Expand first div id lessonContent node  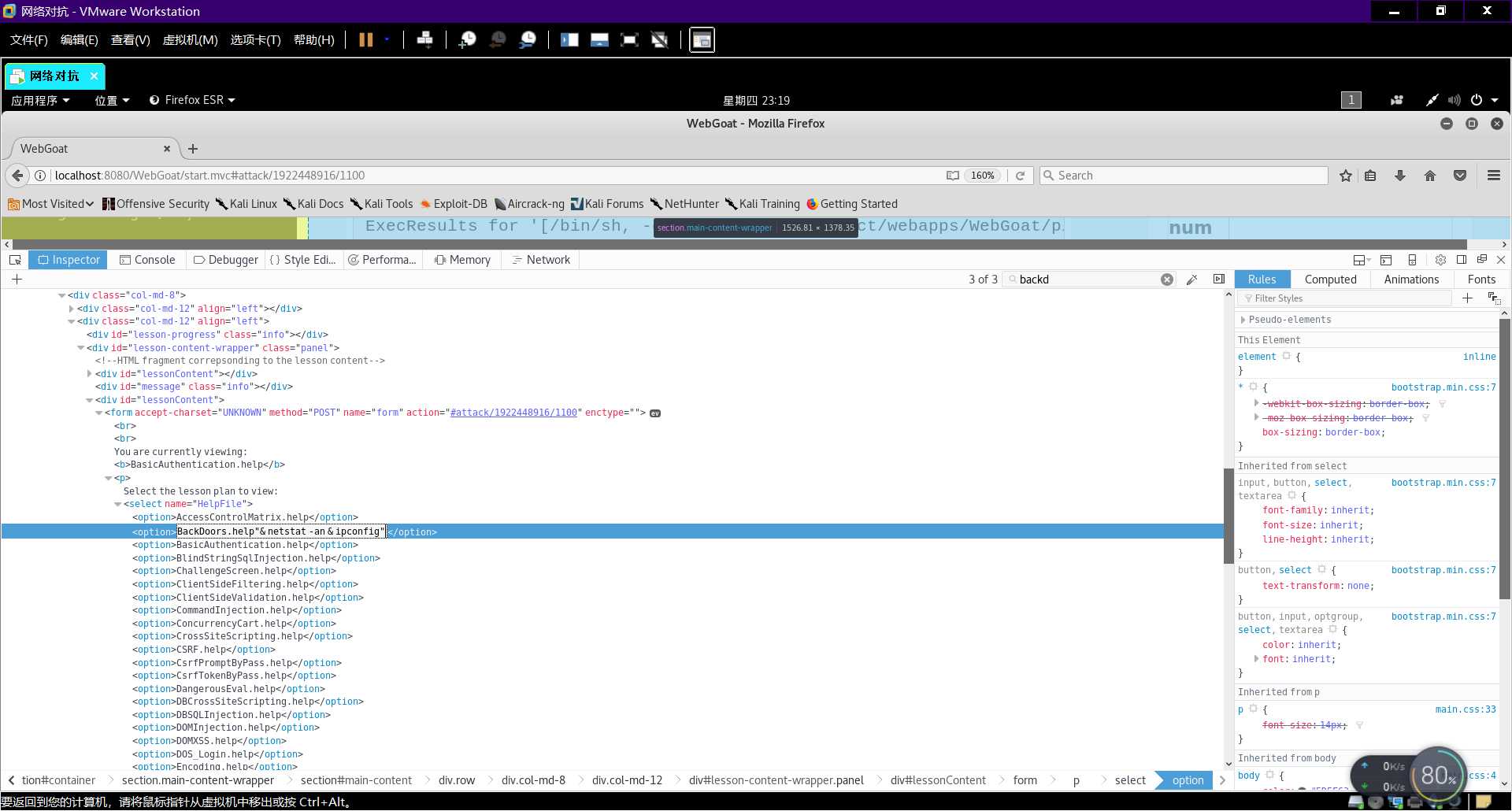click(90, 374)
